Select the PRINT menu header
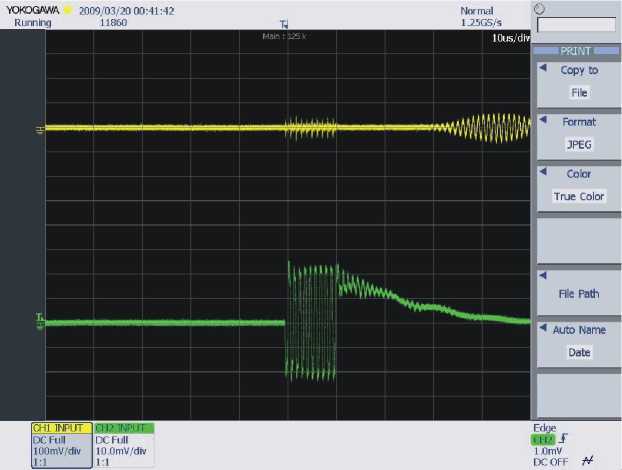Image resolution: width=622 pixels, height=470 pixels. 578,51
